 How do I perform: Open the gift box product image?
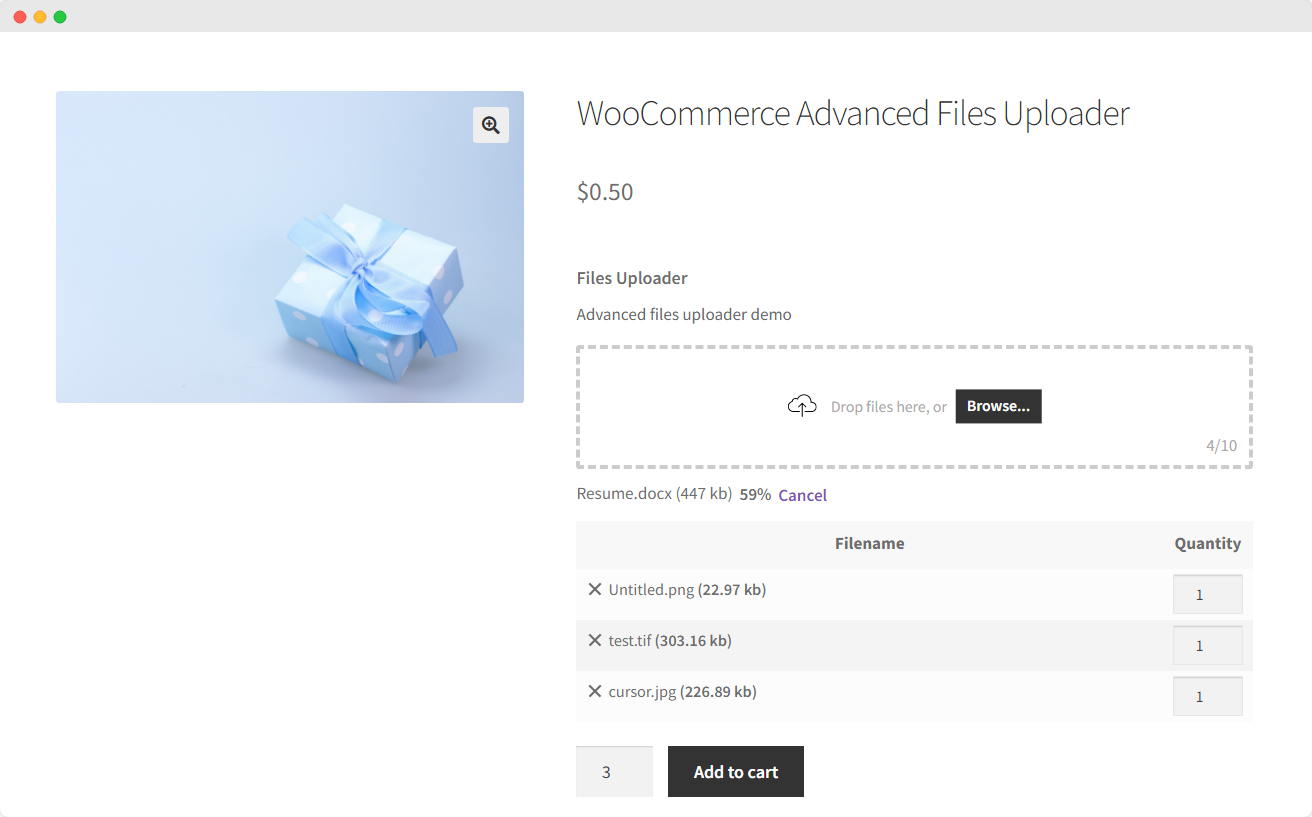290,247
